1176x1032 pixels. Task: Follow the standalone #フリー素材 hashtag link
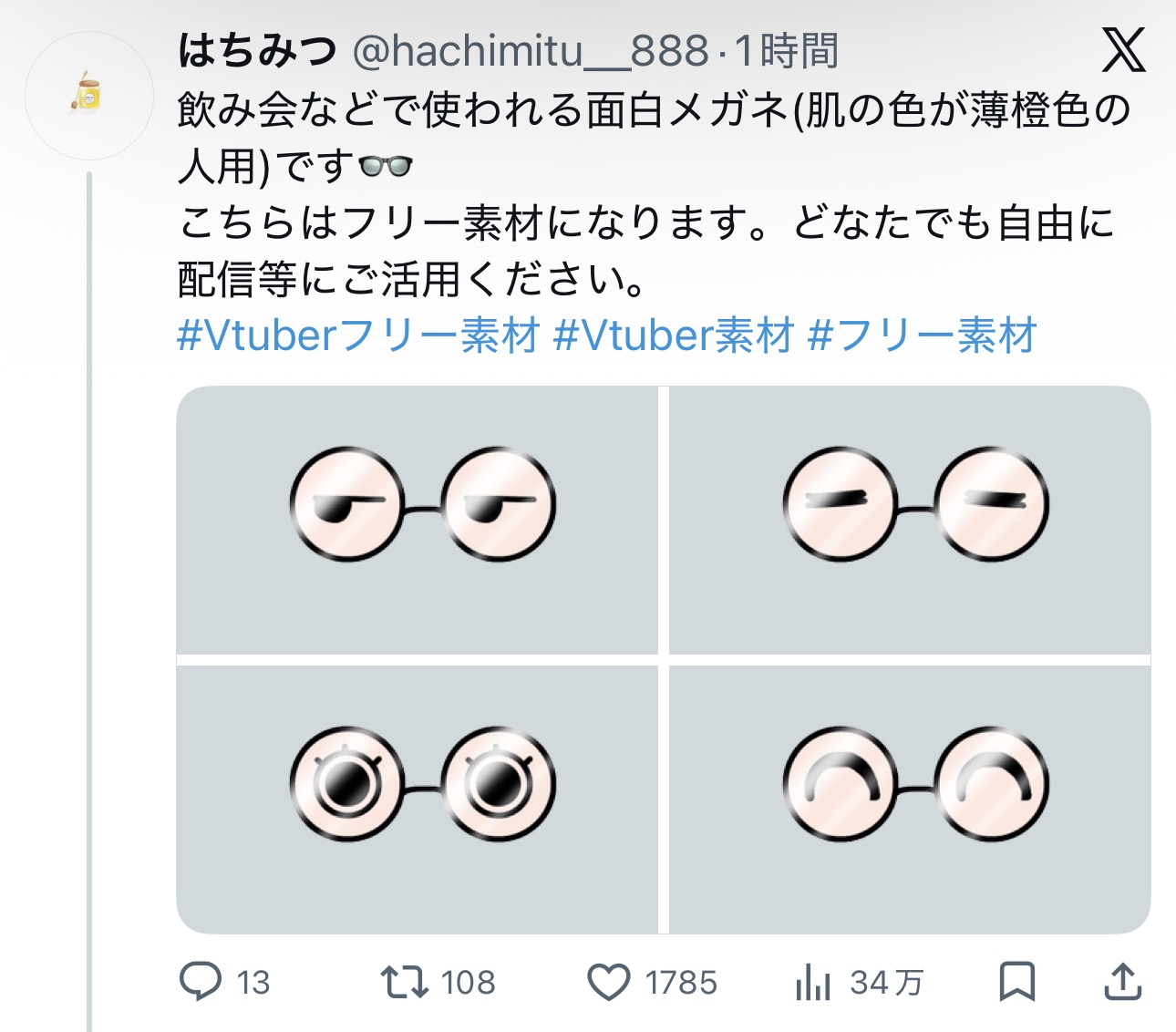922,335
